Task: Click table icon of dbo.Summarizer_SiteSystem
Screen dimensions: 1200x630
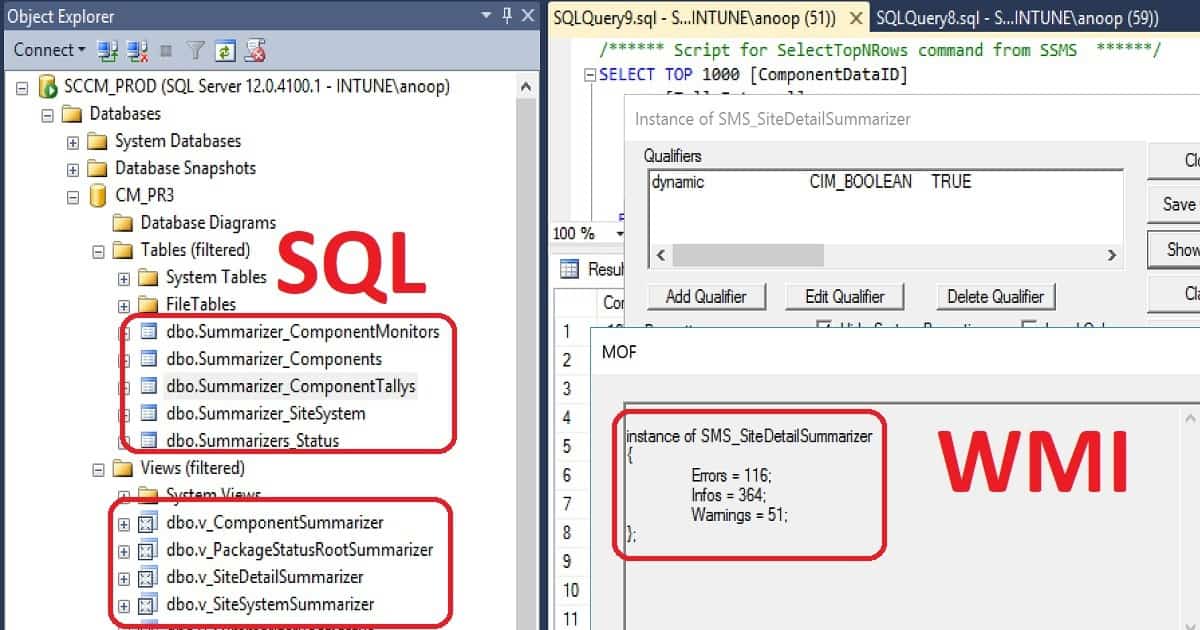Action: pos(149,413)
